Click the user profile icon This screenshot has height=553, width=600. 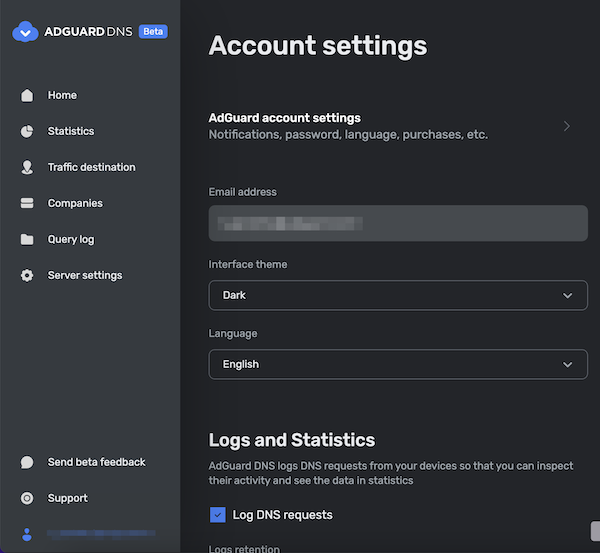(27, 534)
